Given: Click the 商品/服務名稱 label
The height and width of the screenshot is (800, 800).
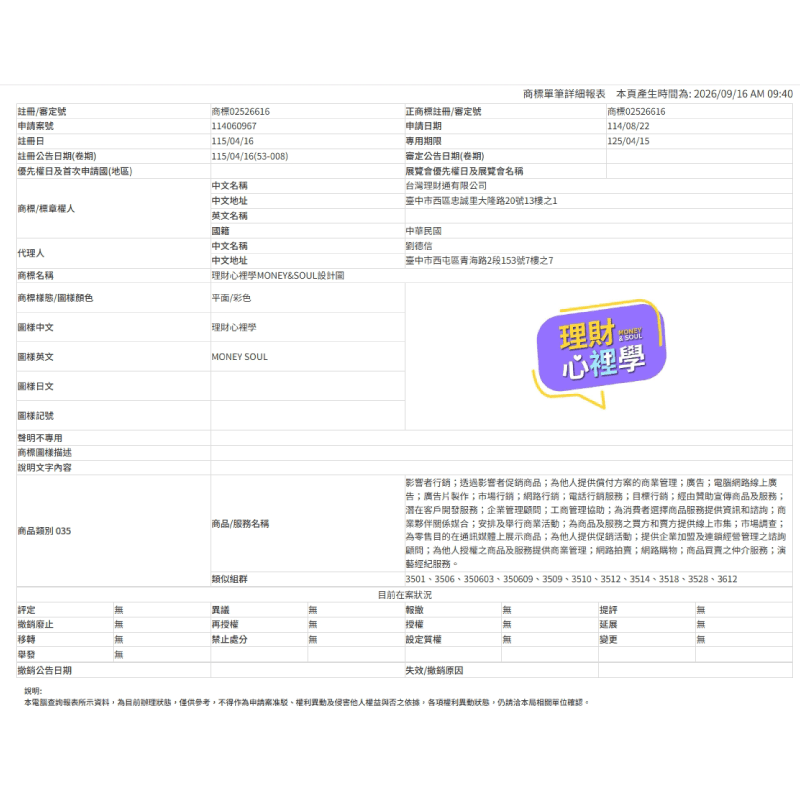Looking at the screenshot, I should pyautogui.click(x=240, y=523).
